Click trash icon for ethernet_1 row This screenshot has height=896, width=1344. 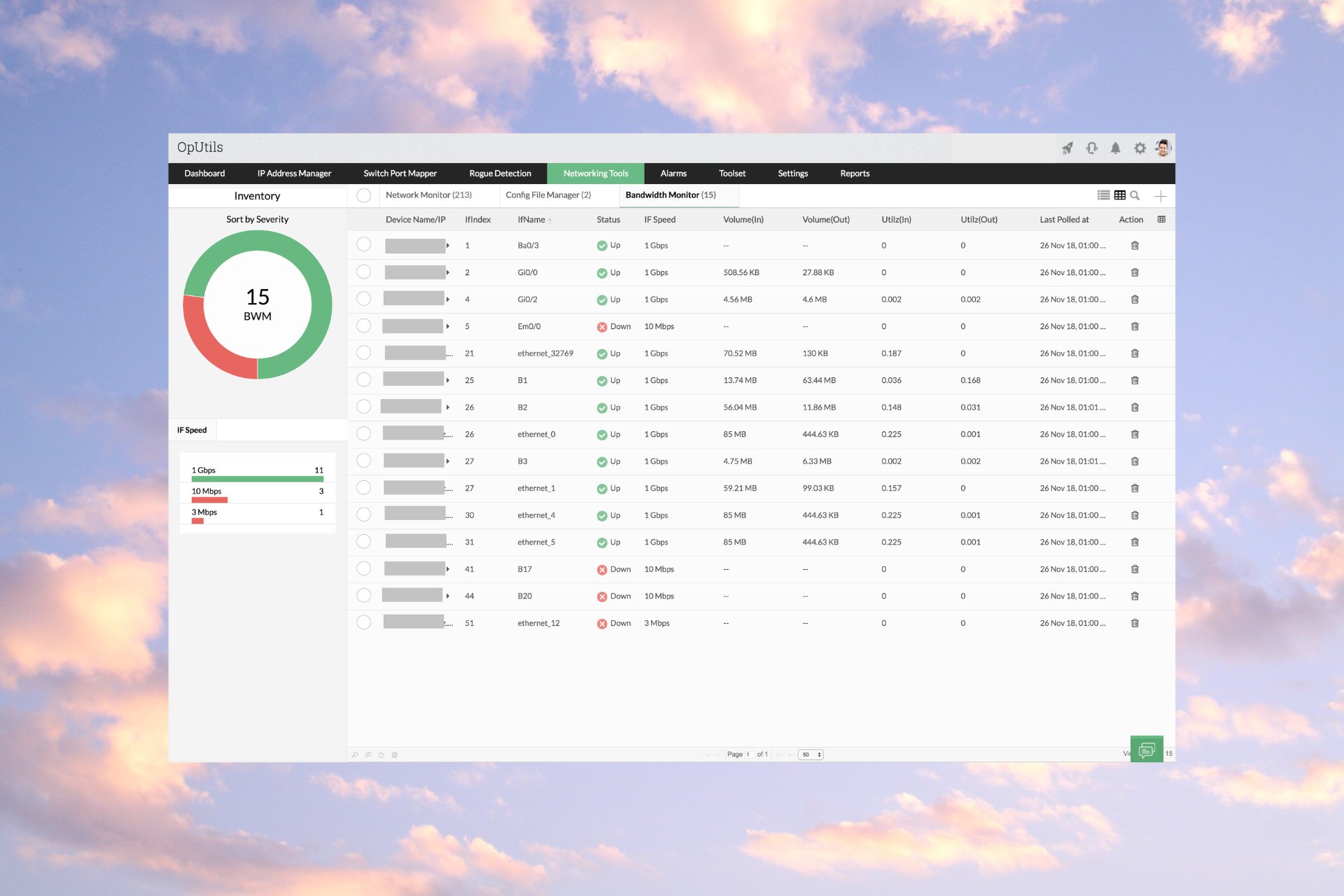(1135, 488)
